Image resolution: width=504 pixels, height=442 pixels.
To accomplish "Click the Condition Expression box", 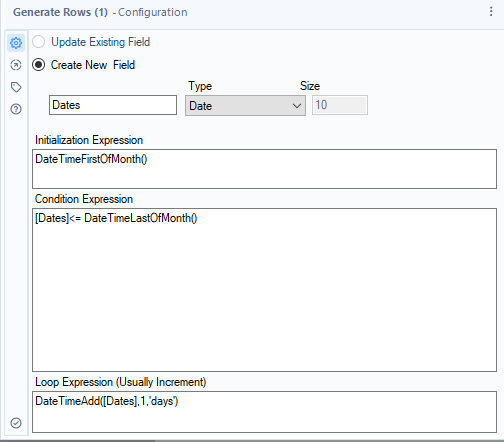I will (264, 290).
